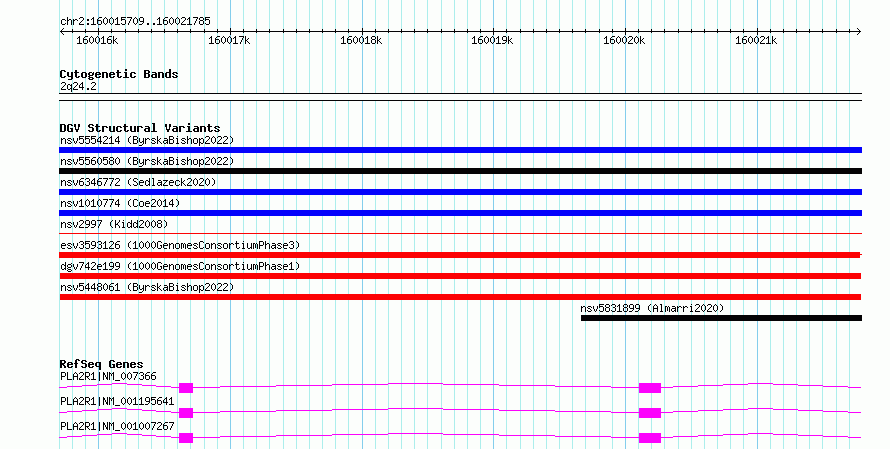Click the red bar under nsv5448061
This screenshot has height=449, width=890.
point(460,297)
